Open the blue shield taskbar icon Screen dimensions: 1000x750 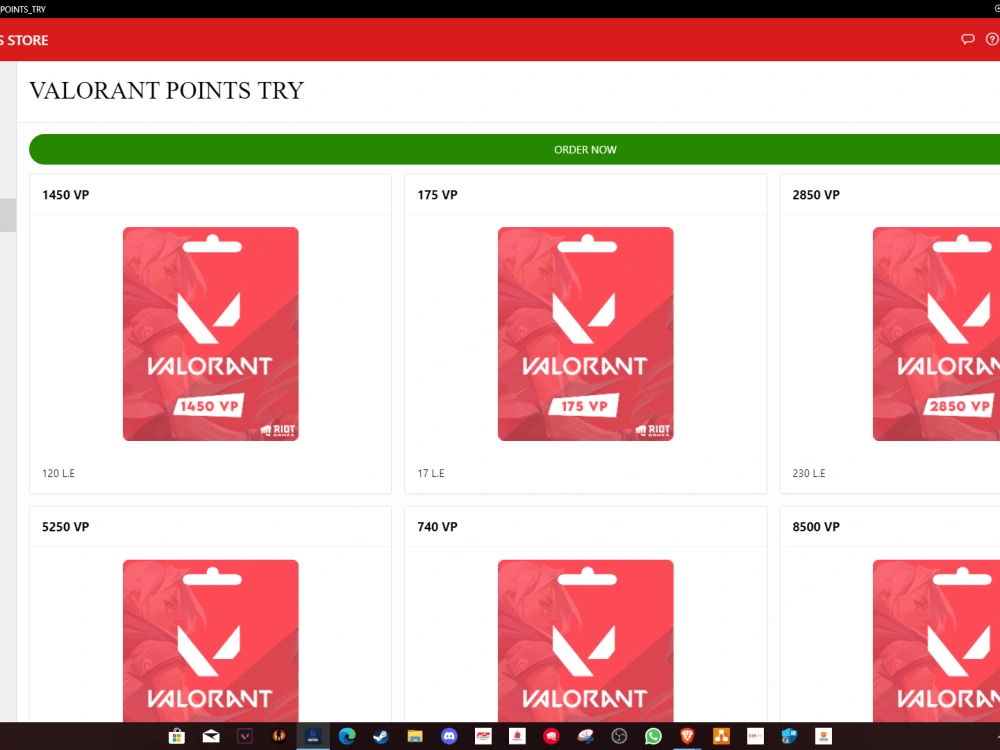point(790,737)
